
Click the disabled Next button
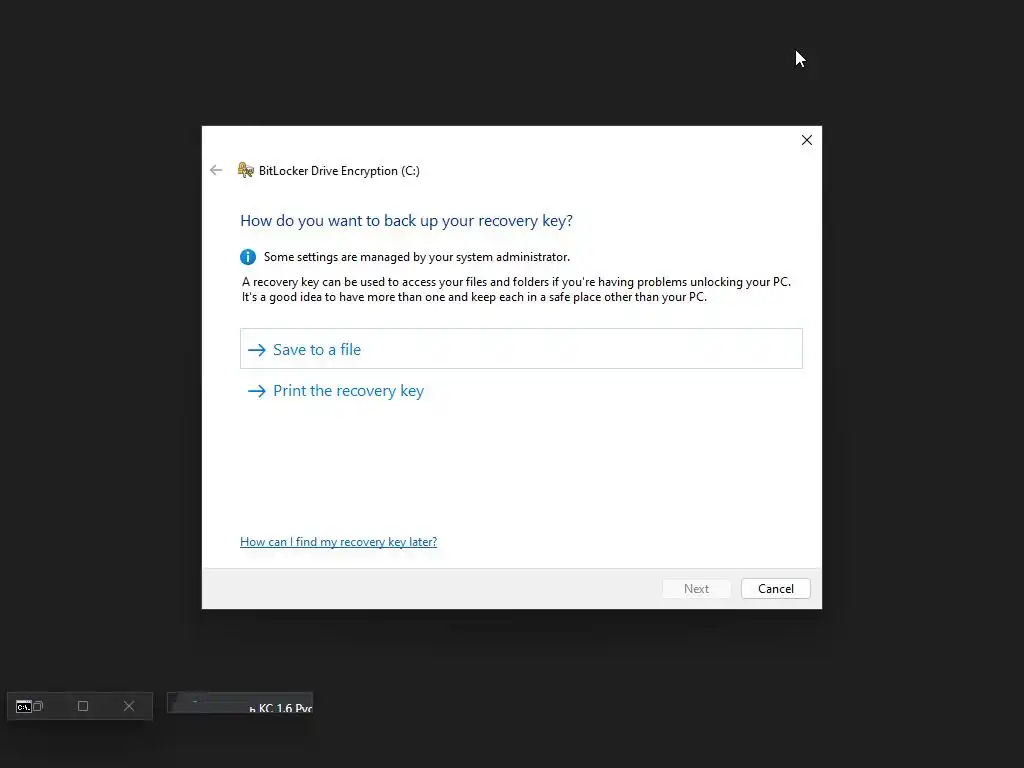click(x=696, y=588)
